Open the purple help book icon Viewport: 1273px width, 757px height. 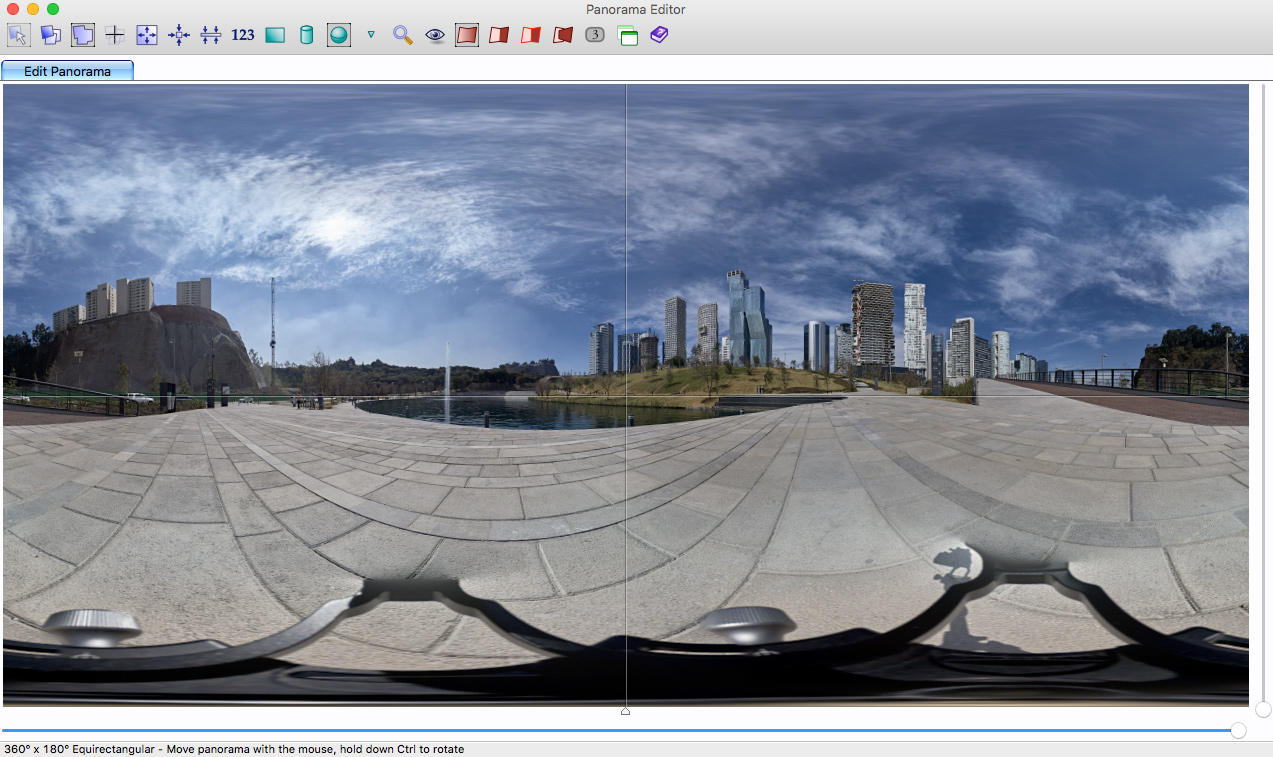659,35
